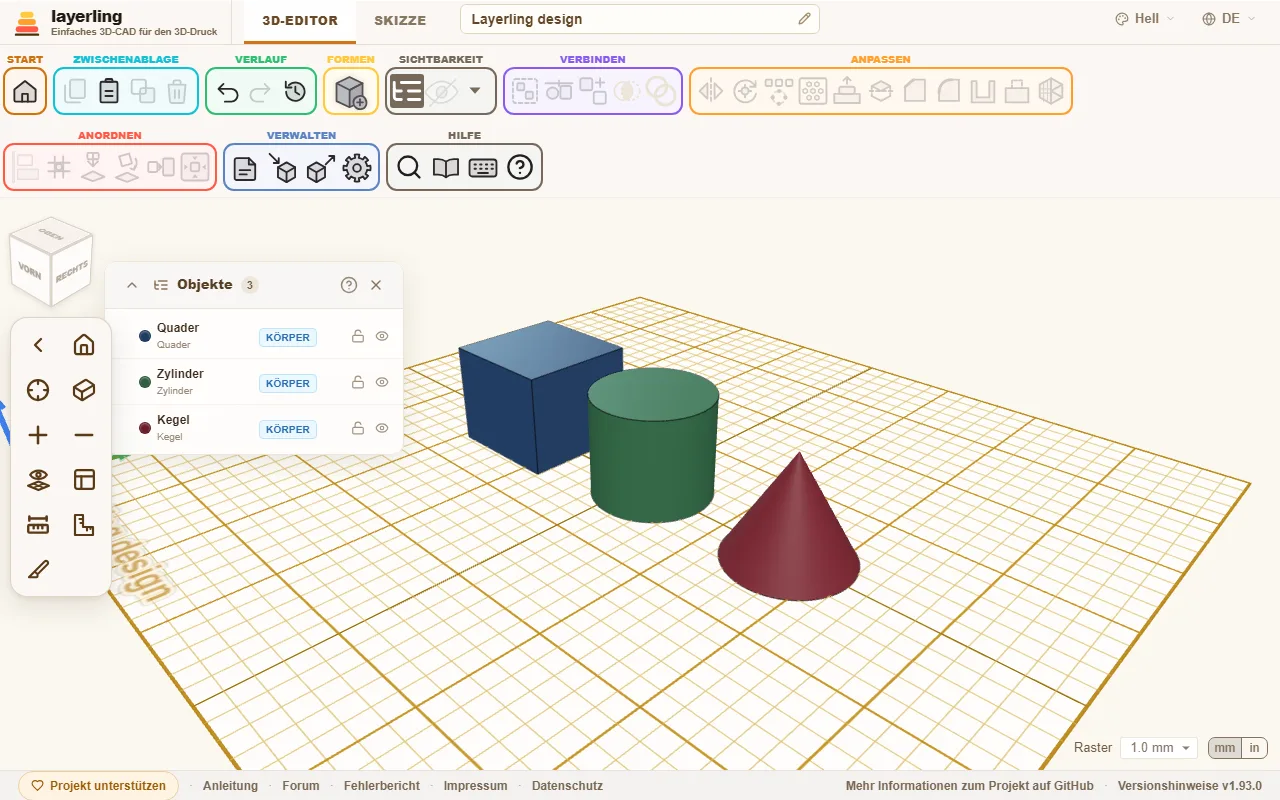The image size is (1280, 800).
Task: Switch to the SKIZZE tab
Action: pos(400,20)
